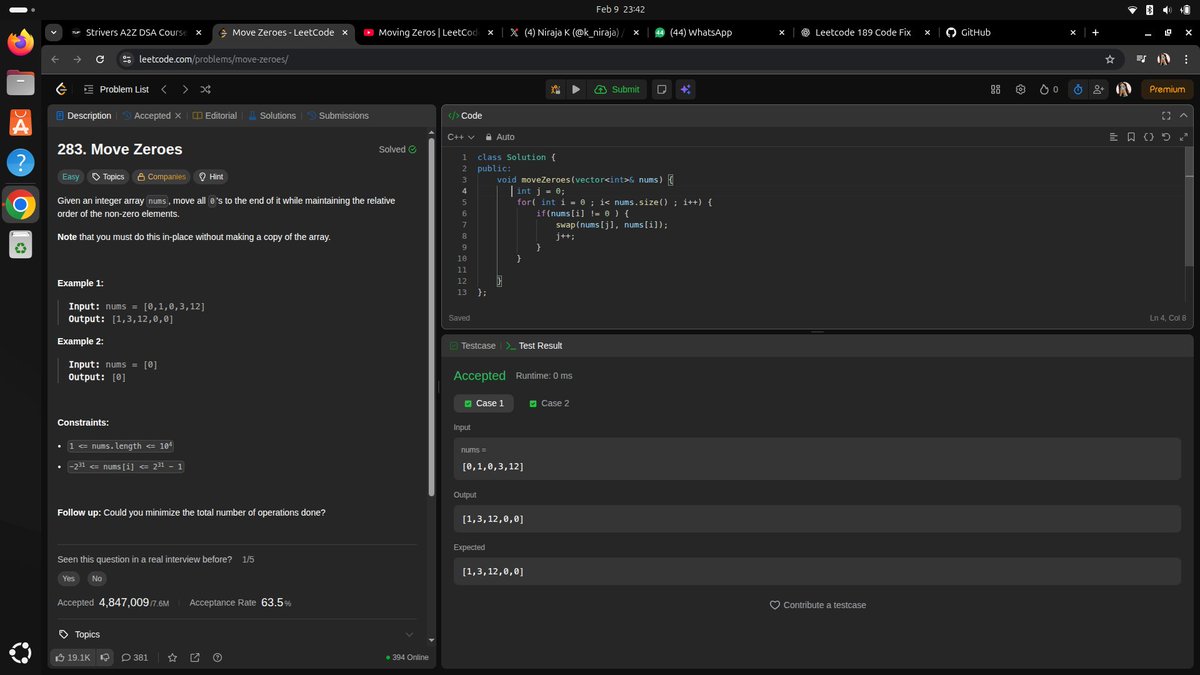Open the Editorial tab
Screen dimensions: 1200x675
(x=215, y=116)
